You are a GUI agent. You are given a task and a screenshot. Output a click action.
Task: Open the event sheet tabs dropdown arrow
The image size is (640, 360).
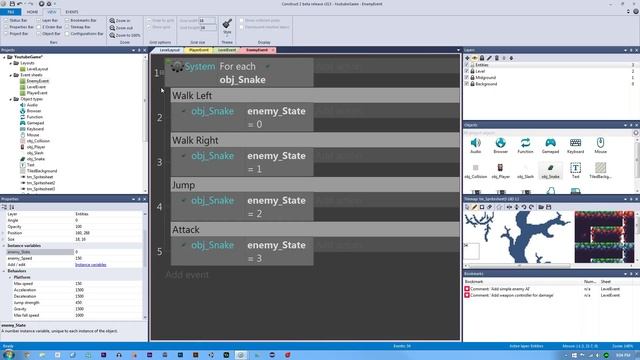click(x=458, y=50)
